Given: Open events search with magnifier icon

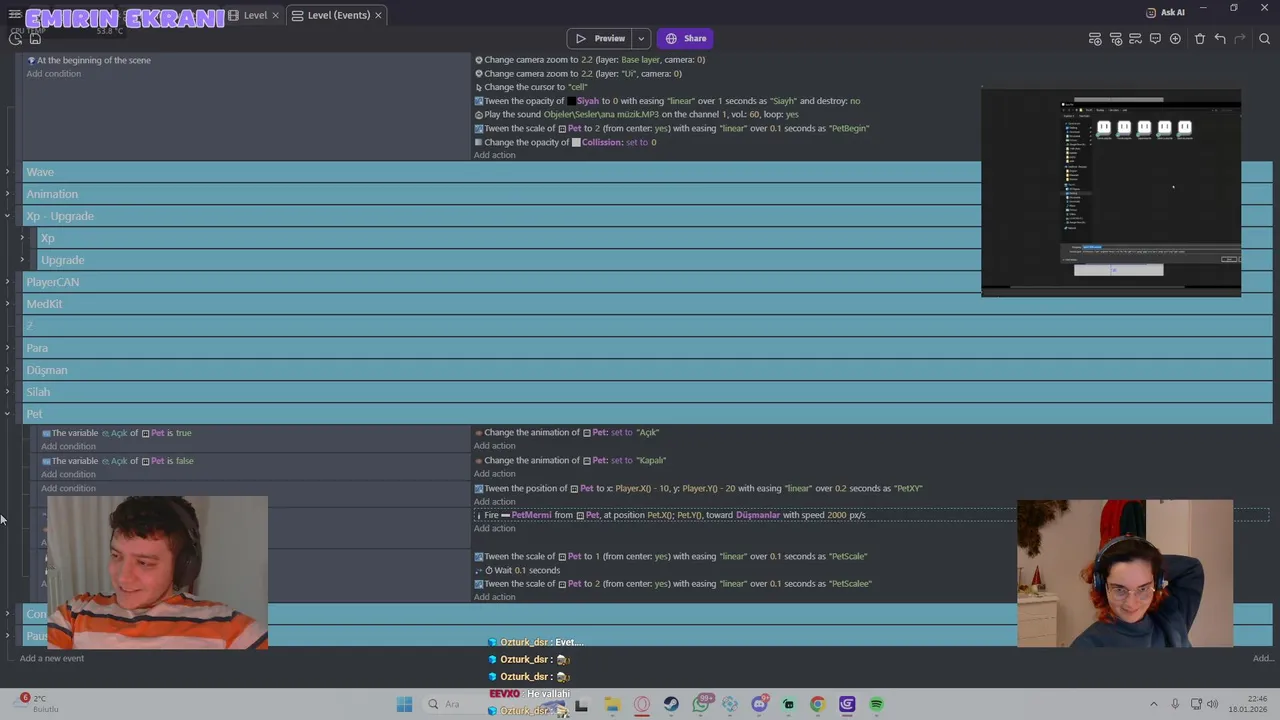Looking at the screenshot, I should (1264, 39).
